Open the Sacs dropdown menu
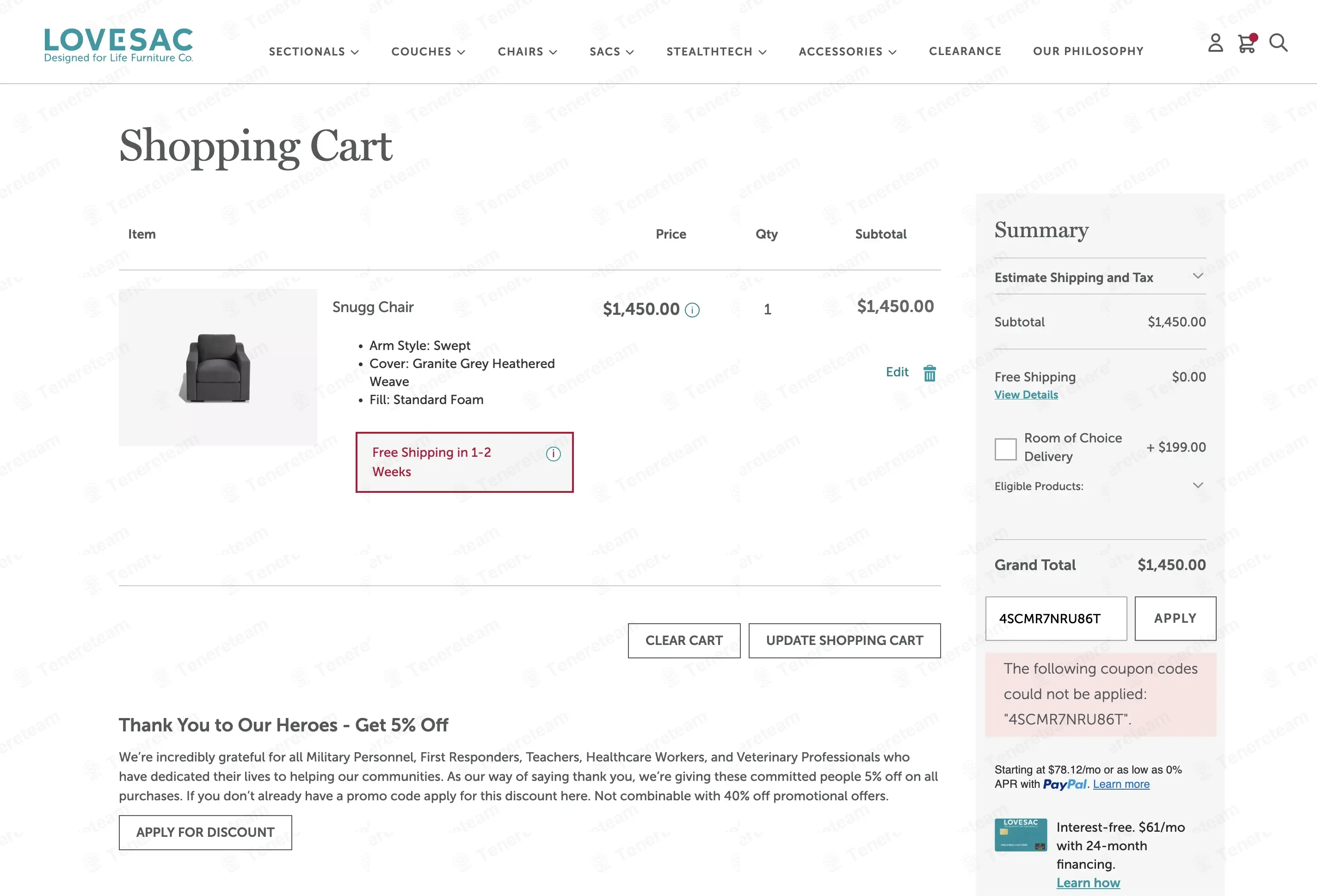This screenshot has width=1317, height=896. pos(612,52)
